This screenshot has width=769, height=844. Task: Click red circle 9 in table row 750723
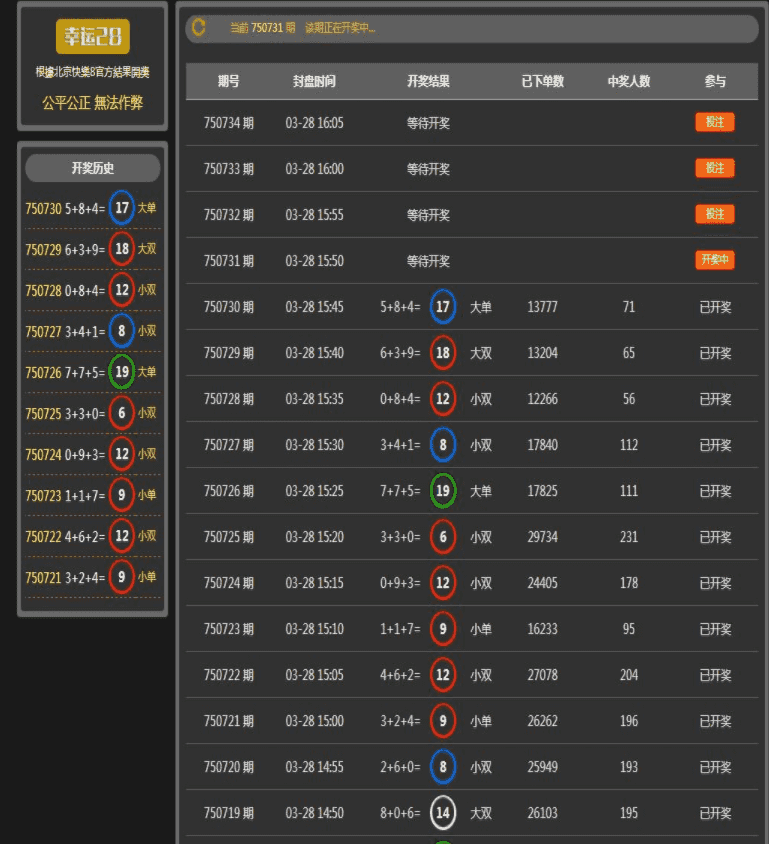(443, 629)
